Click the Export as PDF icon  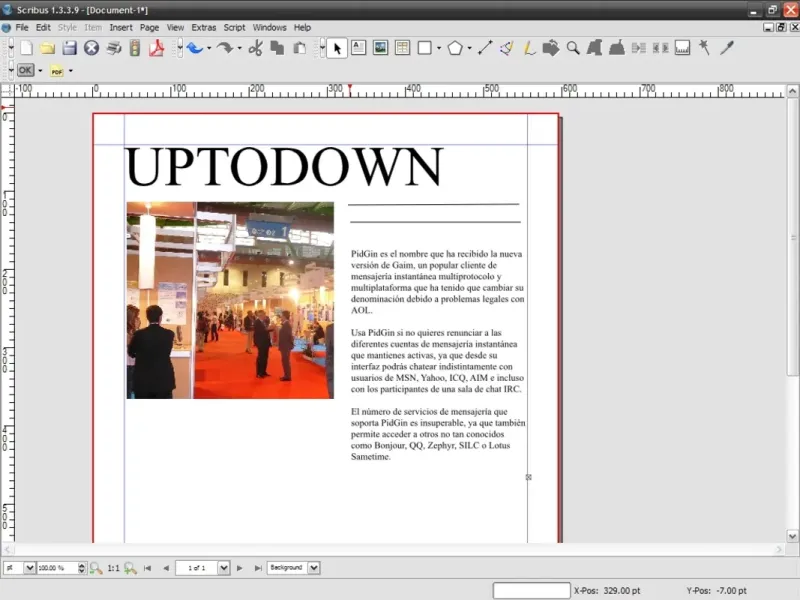click(156, 48)
